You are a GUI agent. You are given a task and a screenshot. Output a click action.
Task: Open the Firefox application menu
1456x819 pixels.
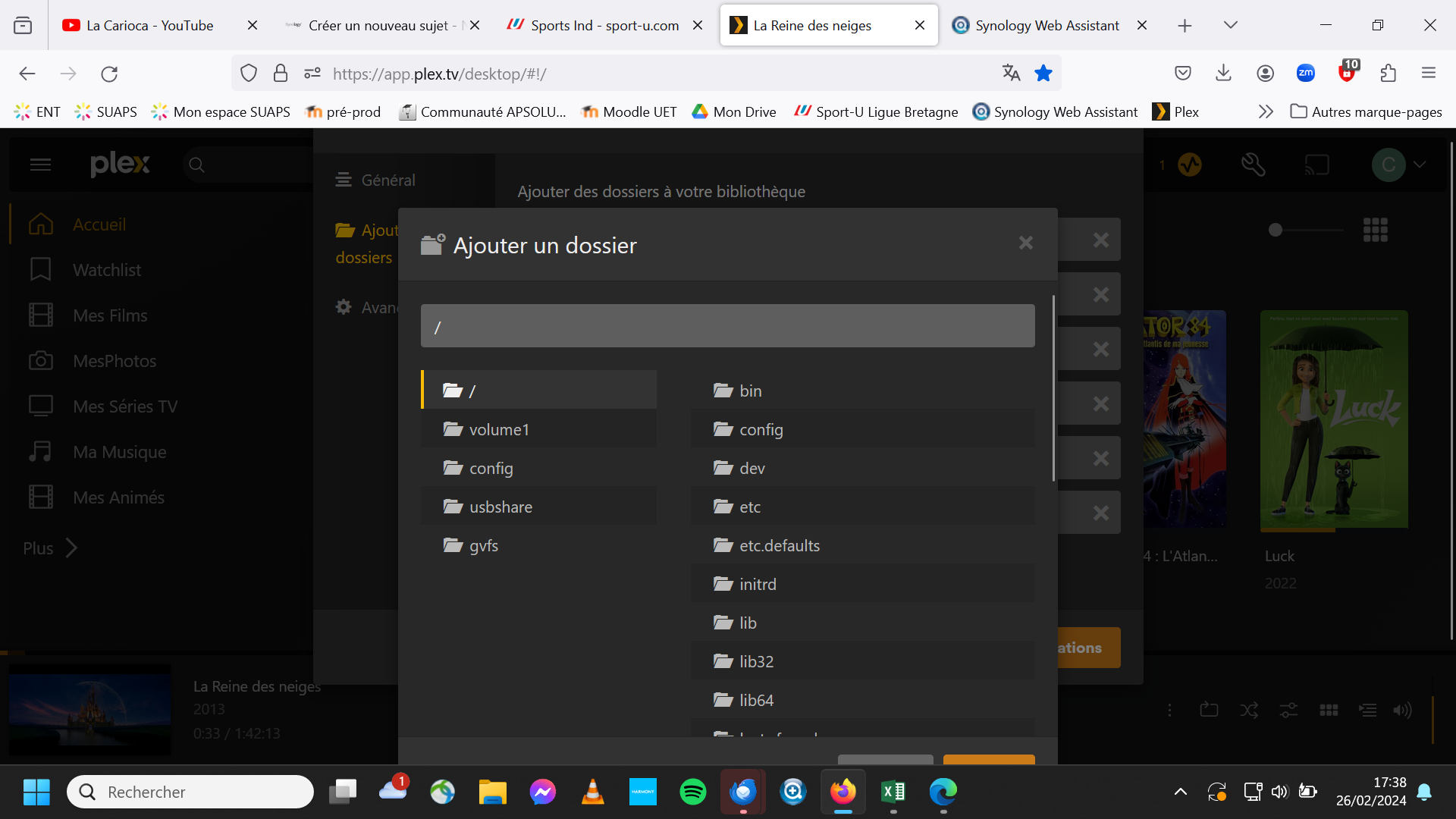[1429, 73]
